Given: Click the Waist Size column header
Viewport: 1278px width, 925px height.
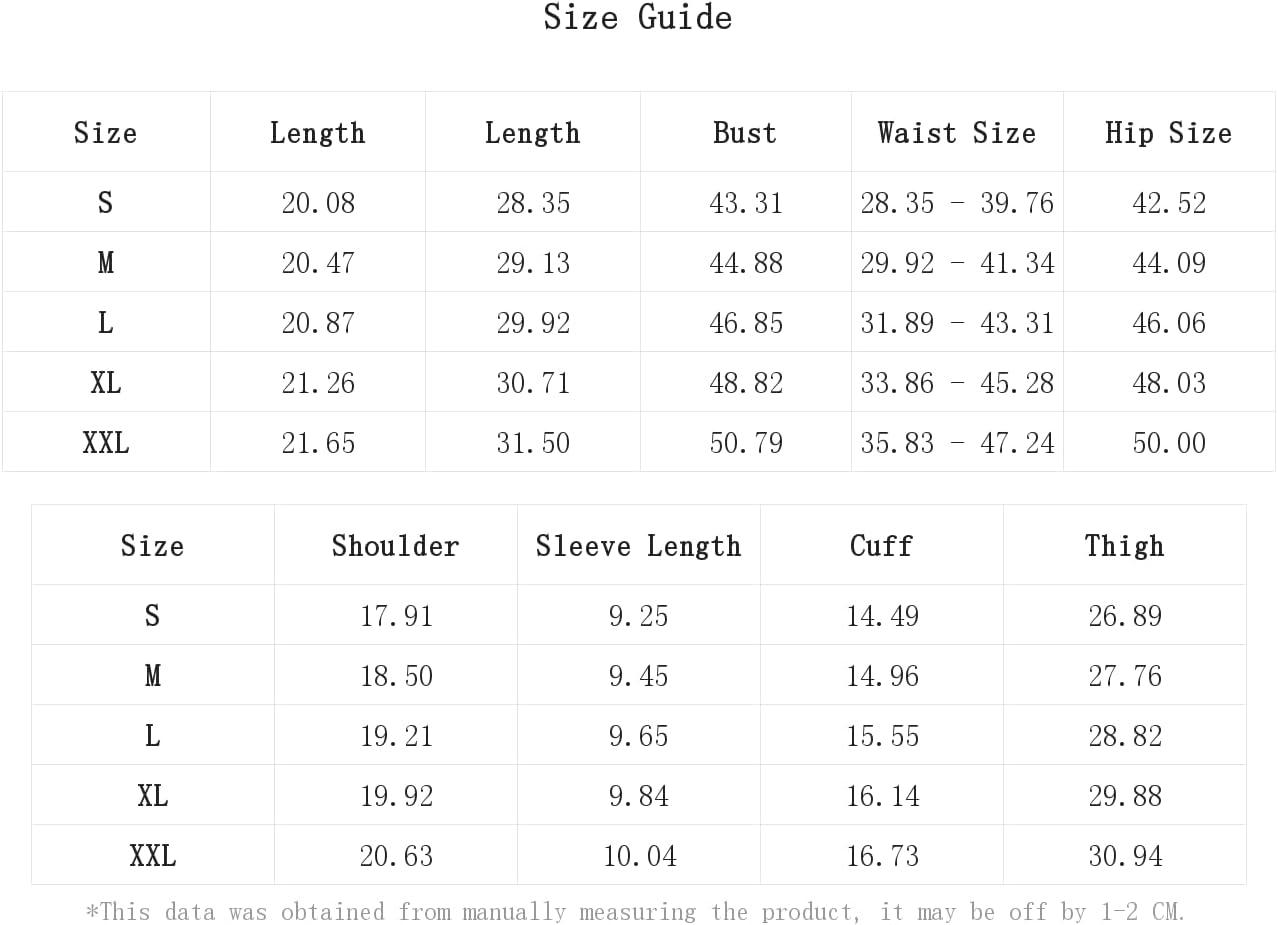Looking at the screenshot, I should 957,133.
